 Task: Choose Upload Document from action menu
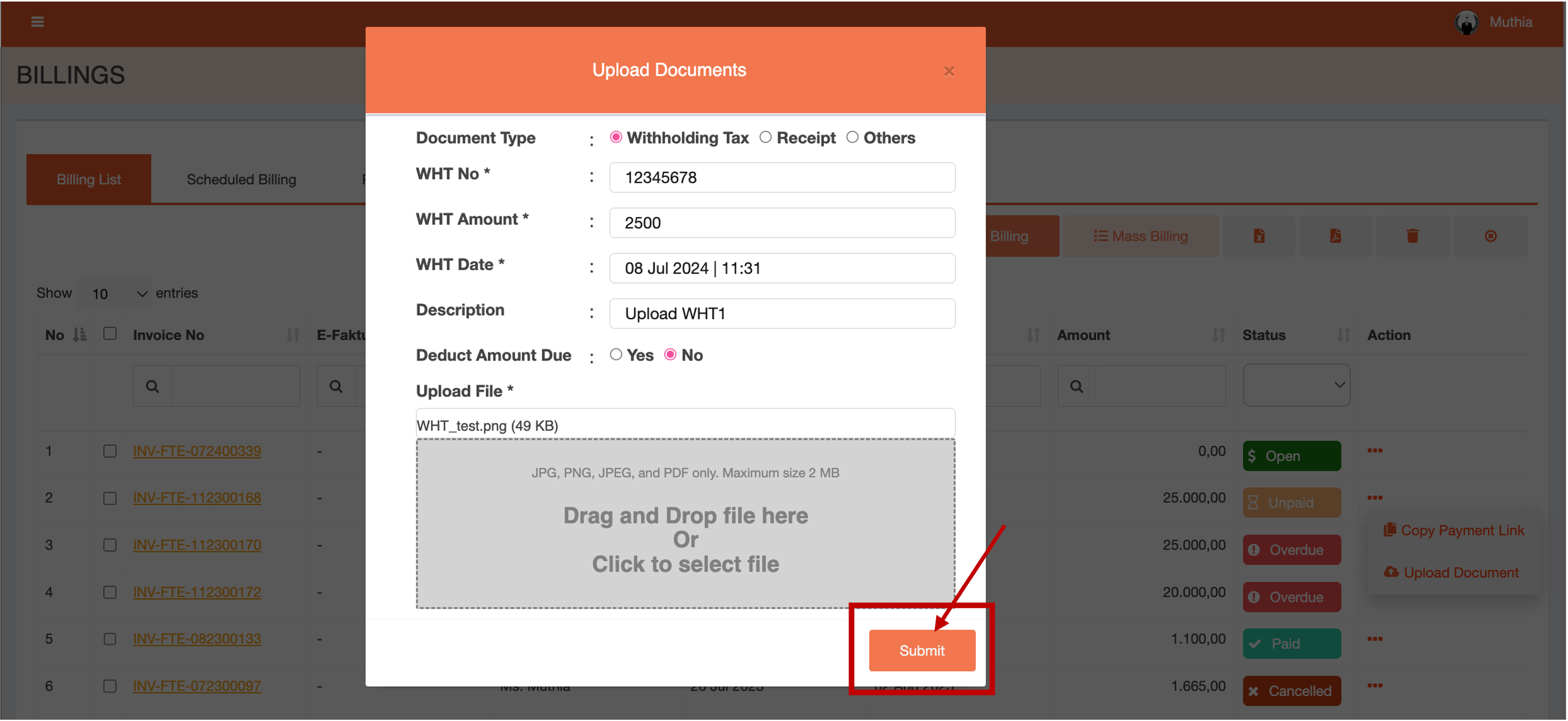[1460, 573]
